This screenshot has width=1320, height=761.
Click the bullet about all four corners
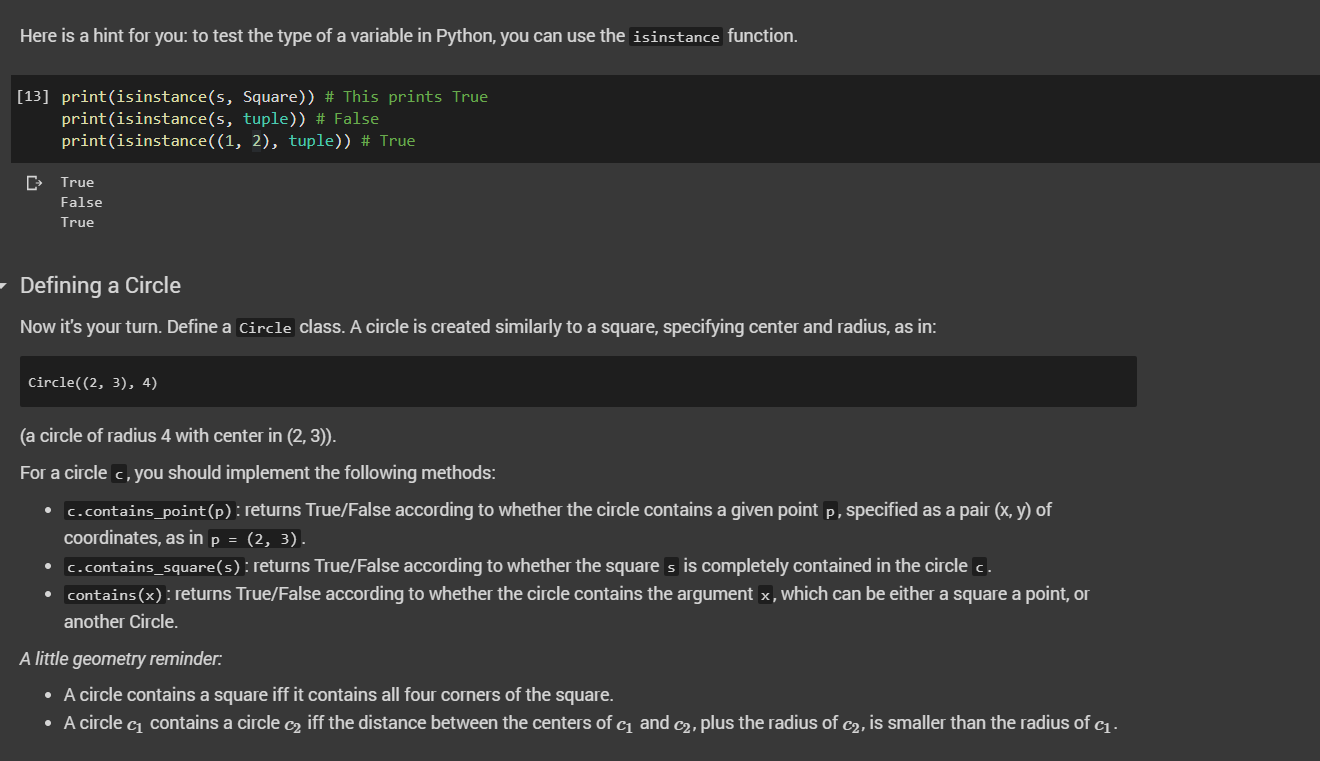(339, 694)
